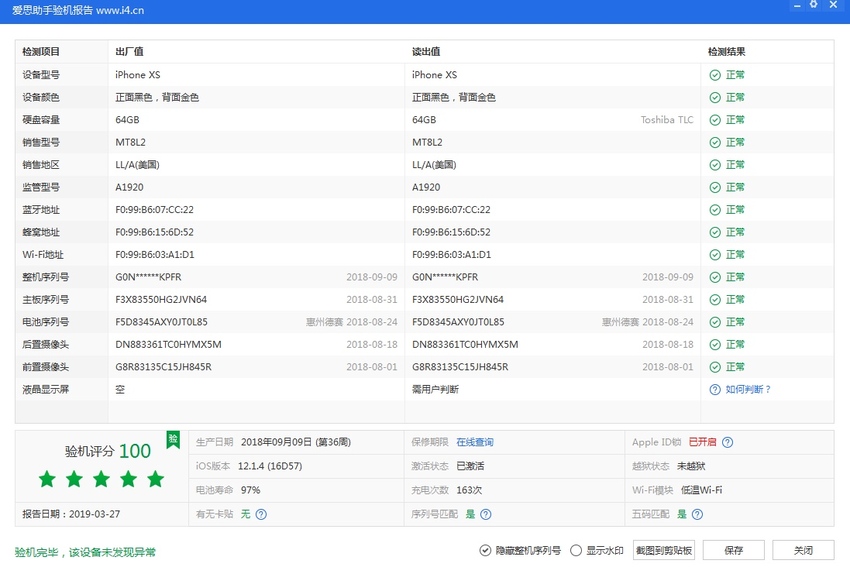The height and width of the screenshot is (574, 850).
Task: Click the green check icon for 蓝牙地址 row
Action: [715, 210]
